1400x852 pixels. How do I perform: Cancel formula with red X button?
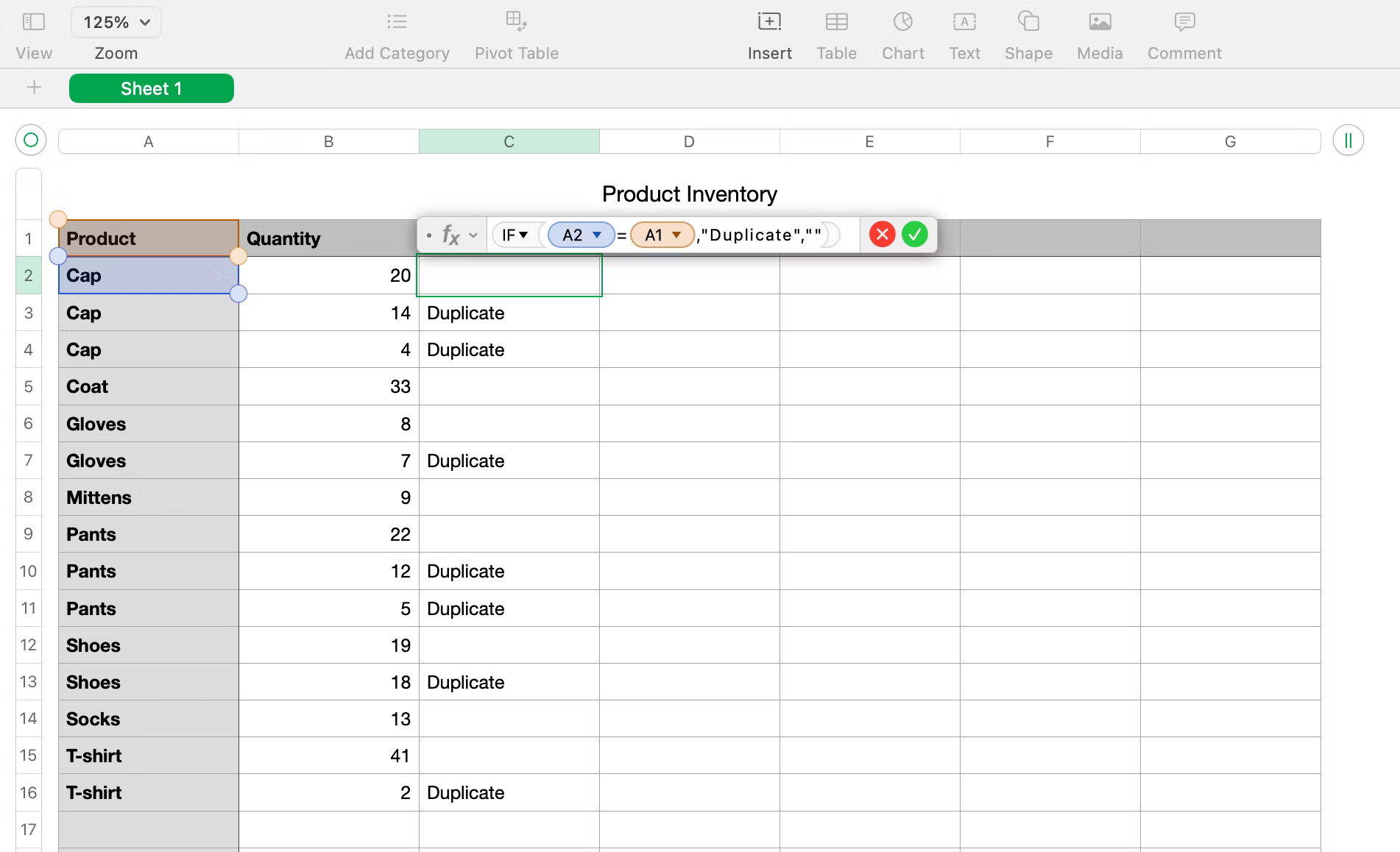(882, 235)
